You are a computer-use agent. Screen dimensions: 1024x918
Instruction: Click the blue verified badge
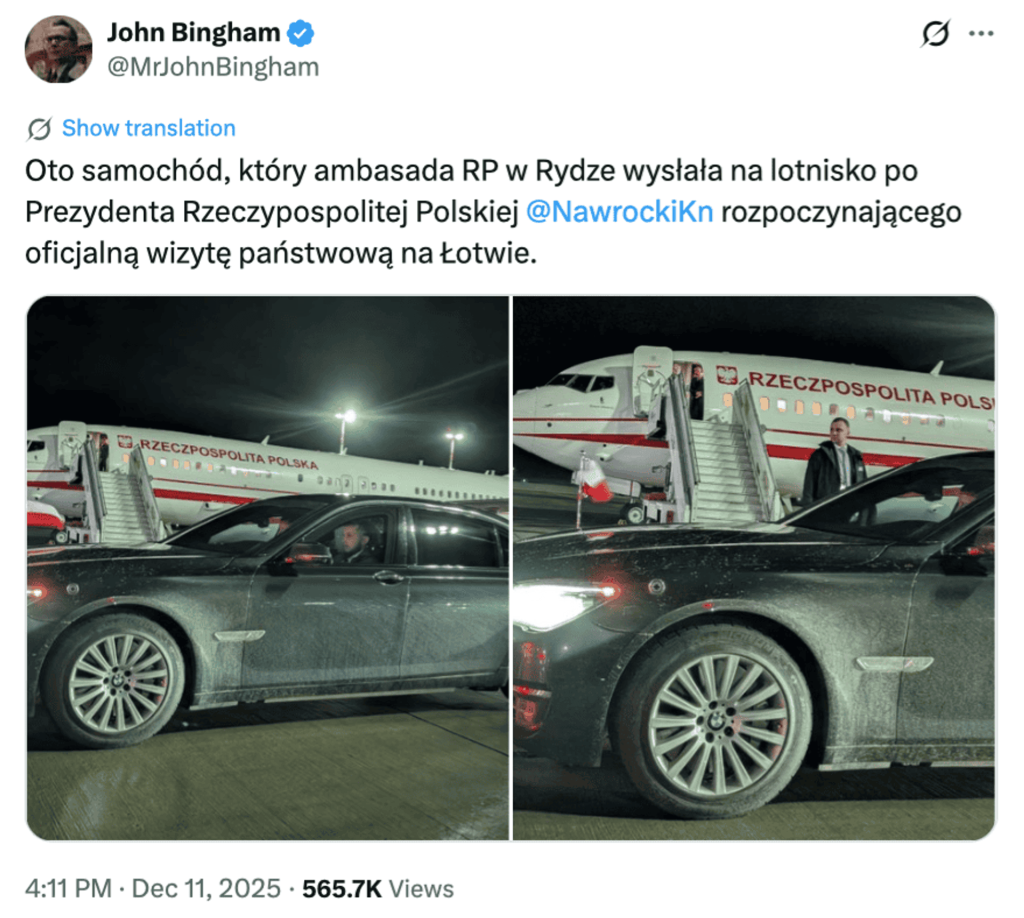pyautogui.click(x=300, y=33)
